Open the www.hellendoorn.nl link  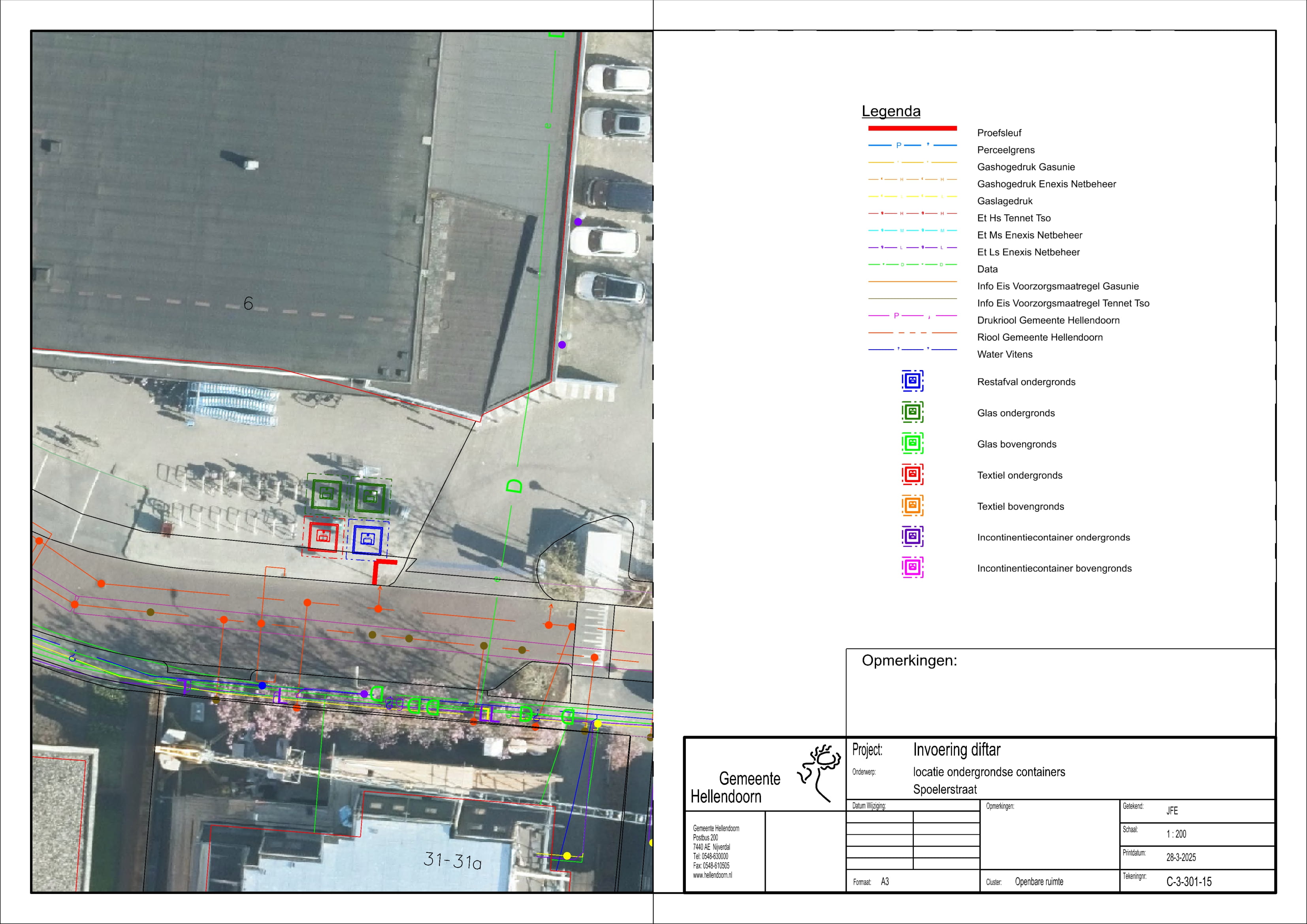point(712,875)
